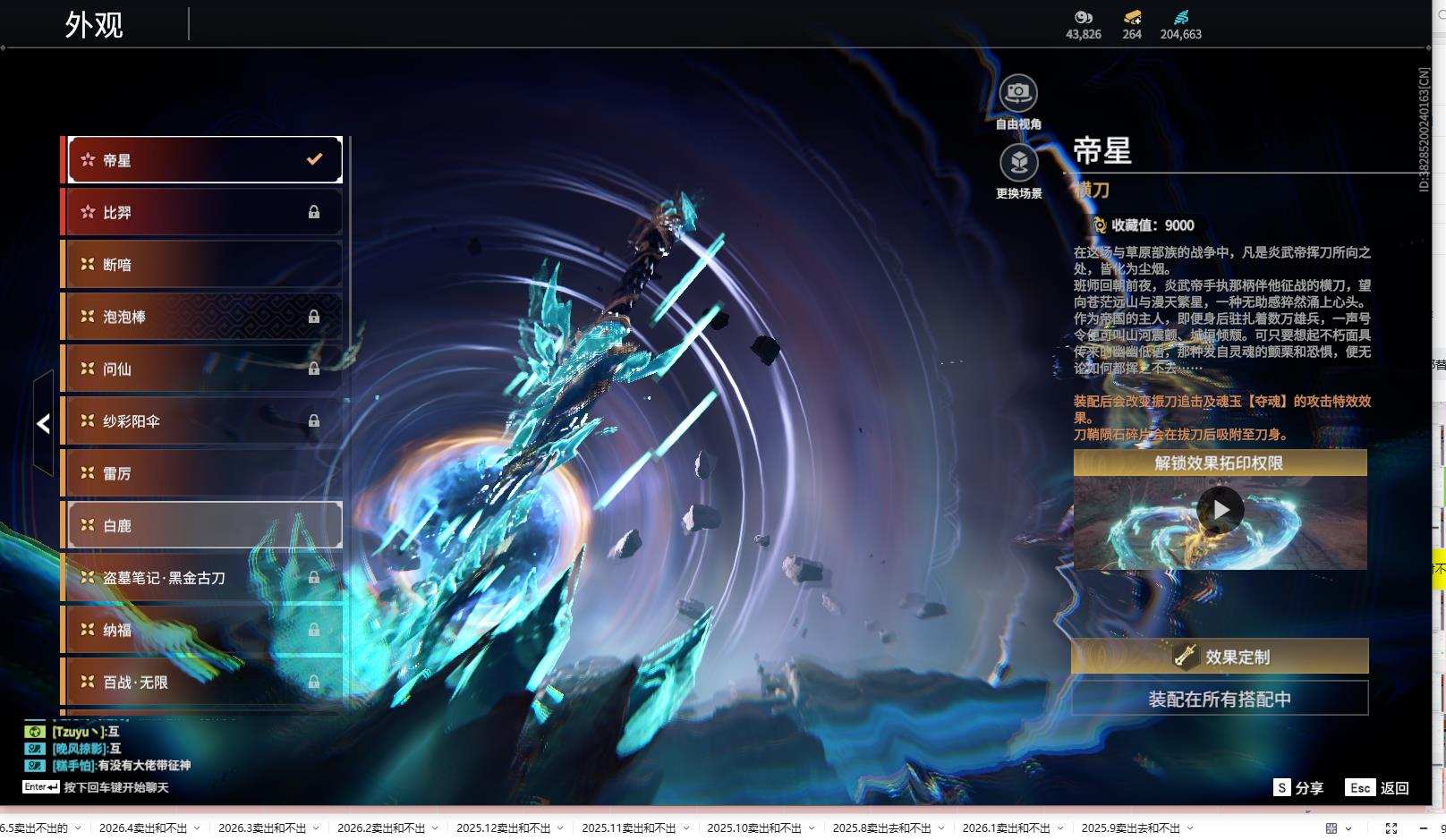Select the 白鹿 skin in the list
The image size is (1446, 840).
tap(205, 525)
